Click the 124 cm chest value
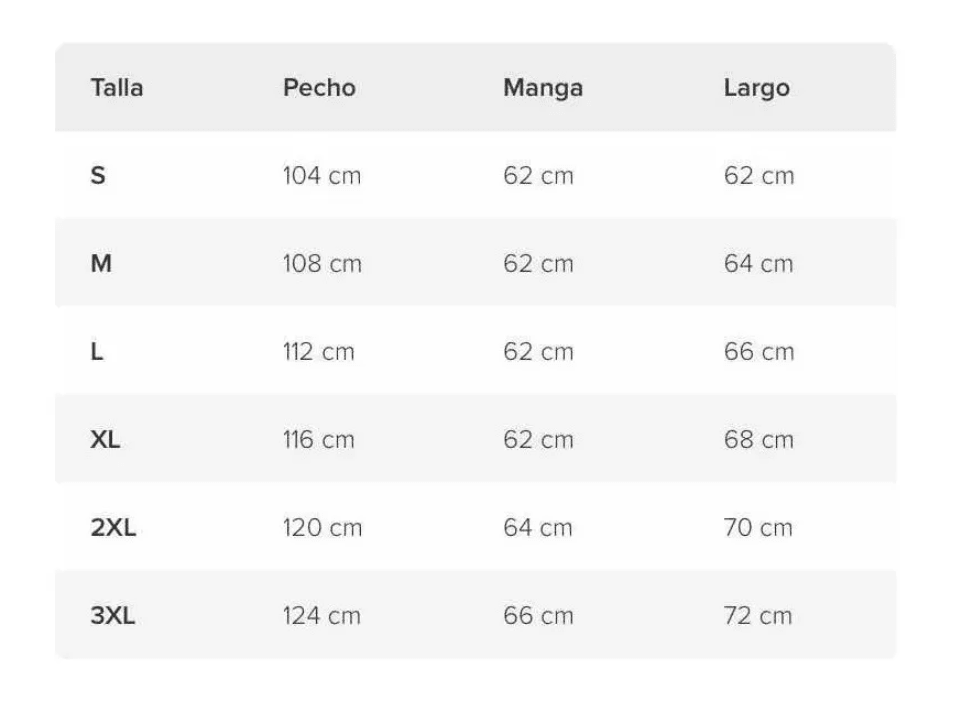The image size is (962, 712). 321,616
